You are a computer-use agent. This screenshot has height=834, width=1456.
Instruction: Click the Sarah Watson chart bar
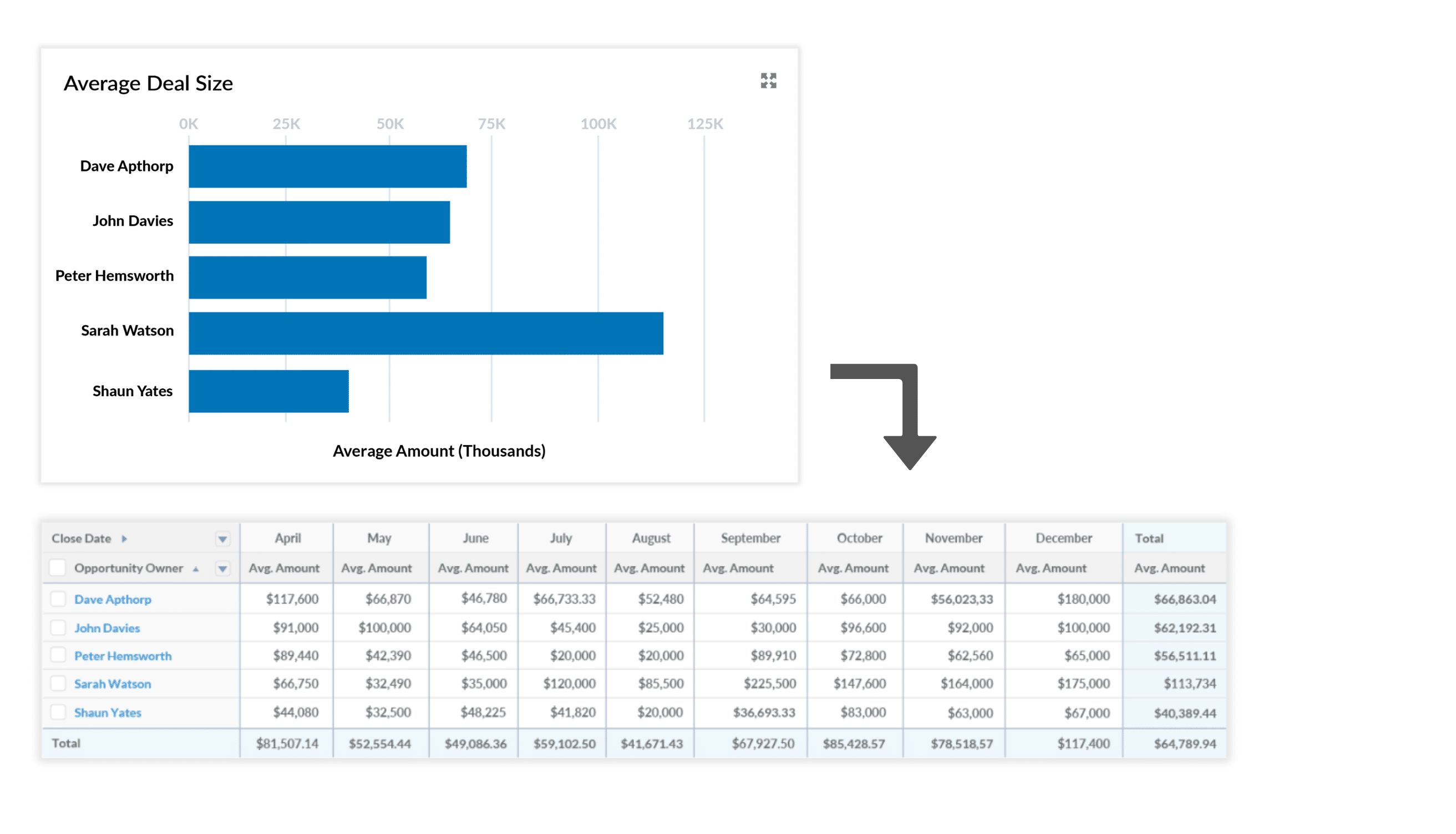(425, 333)
